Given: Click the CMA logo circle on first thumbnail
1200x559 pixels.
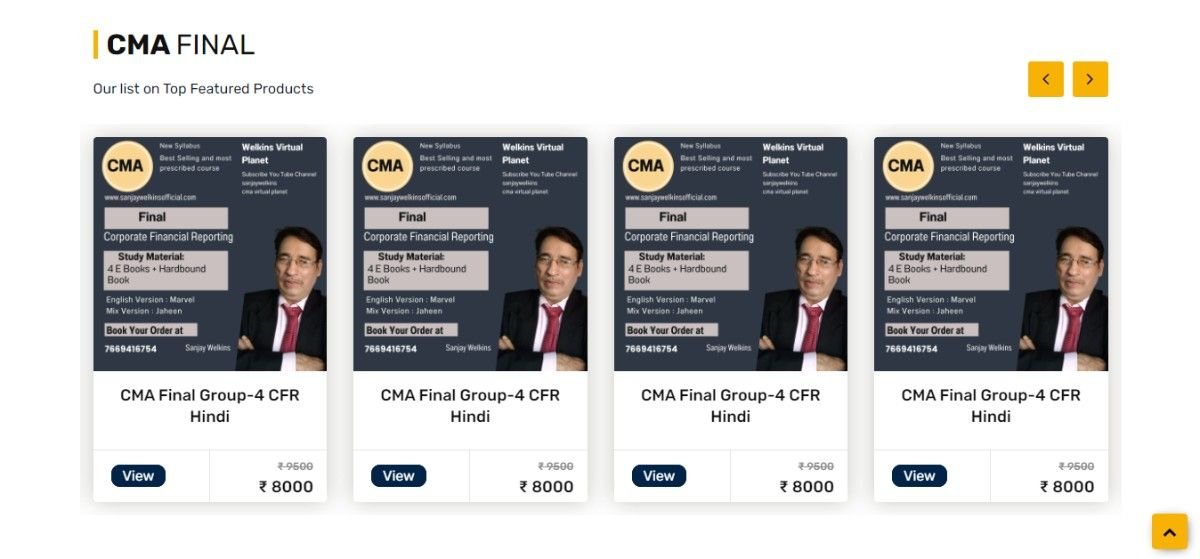Looking at the screenshot, I should pyautogui.click(x=126, y=166).
